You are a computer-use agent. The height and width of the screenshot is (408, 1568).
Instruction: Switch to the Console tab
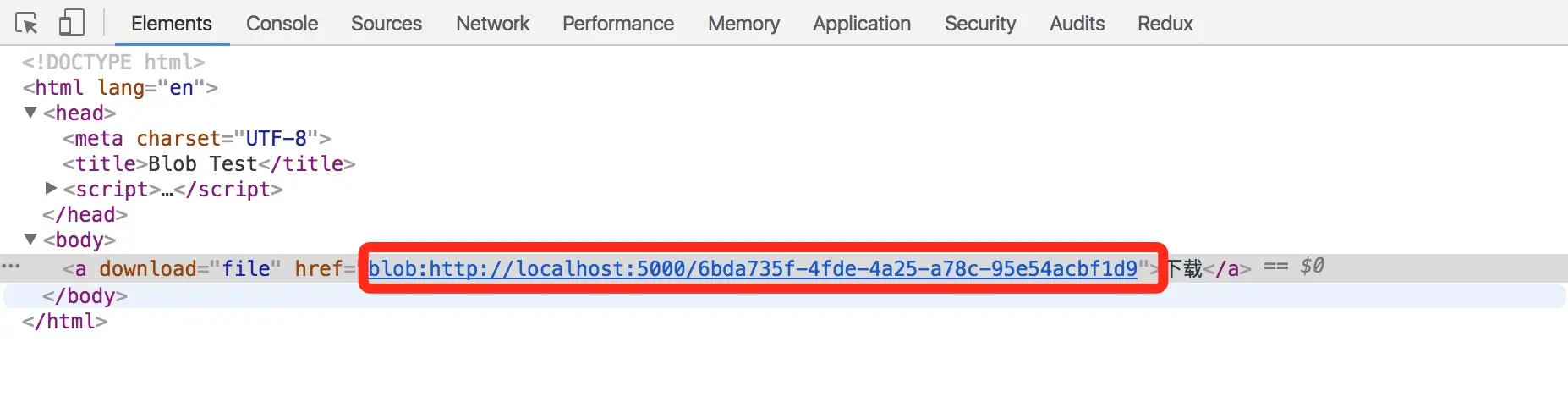(282, 24)
